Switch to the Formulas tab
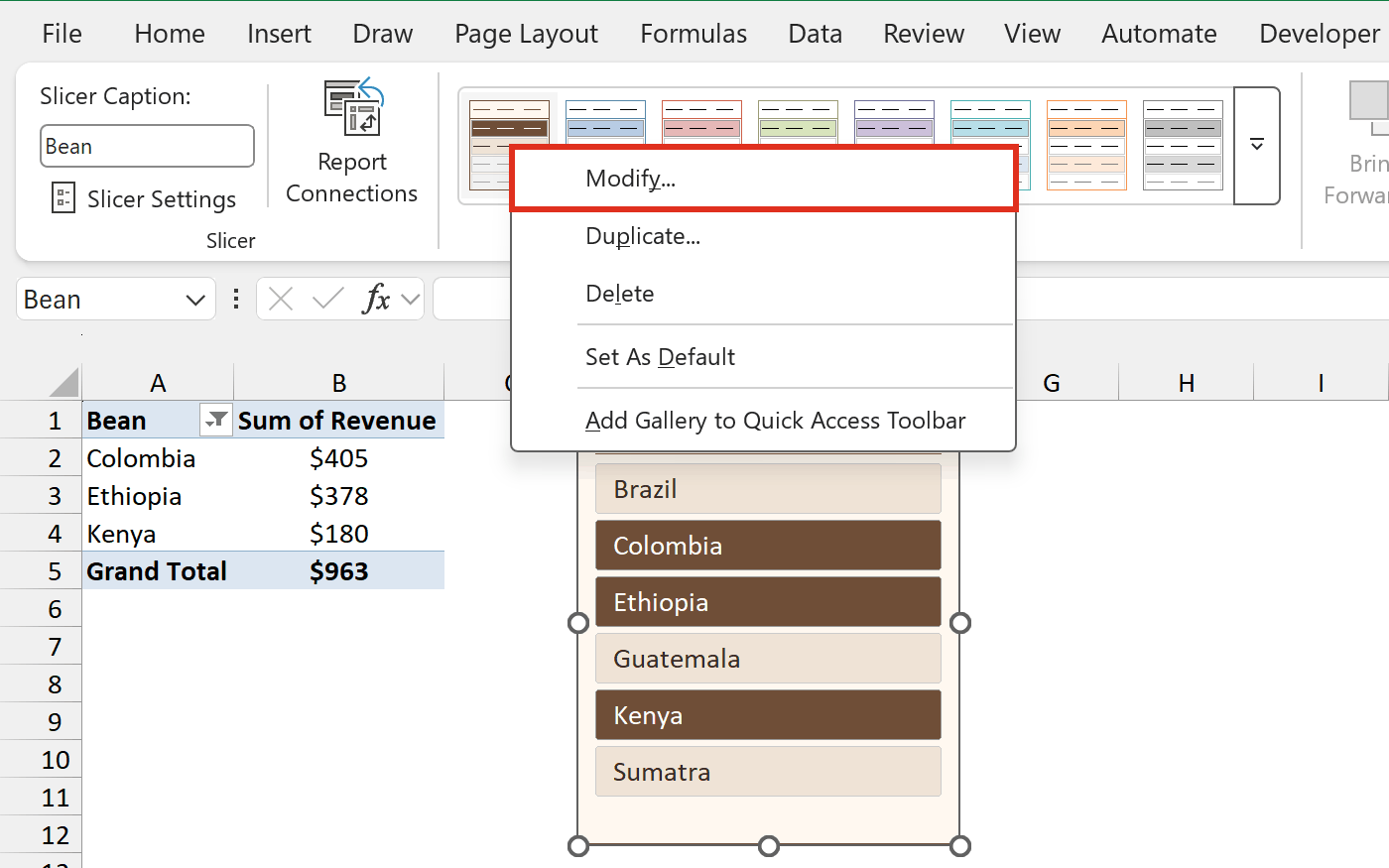This screenshot has height=868, width=1389. pyautogui.click(x=694, y=34)
